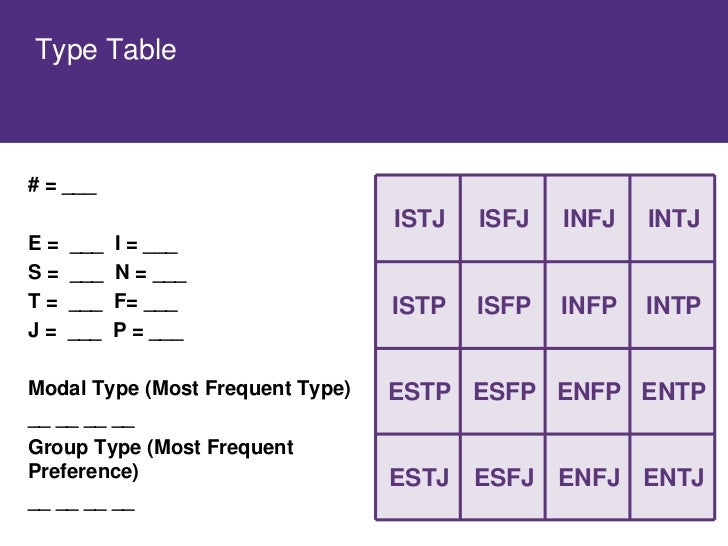Select the ISFP type cell
Image resolution: width=728 pixels, height=546 pixels.
coord(503,305)
